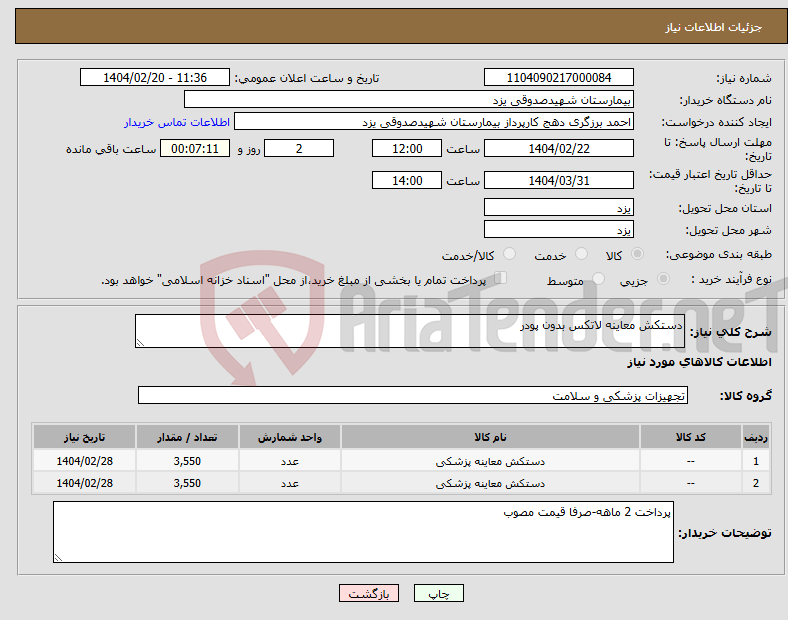Click the بازگشت (back) button
The width and height of the screenshot is (788, 620).
[369, 593]
